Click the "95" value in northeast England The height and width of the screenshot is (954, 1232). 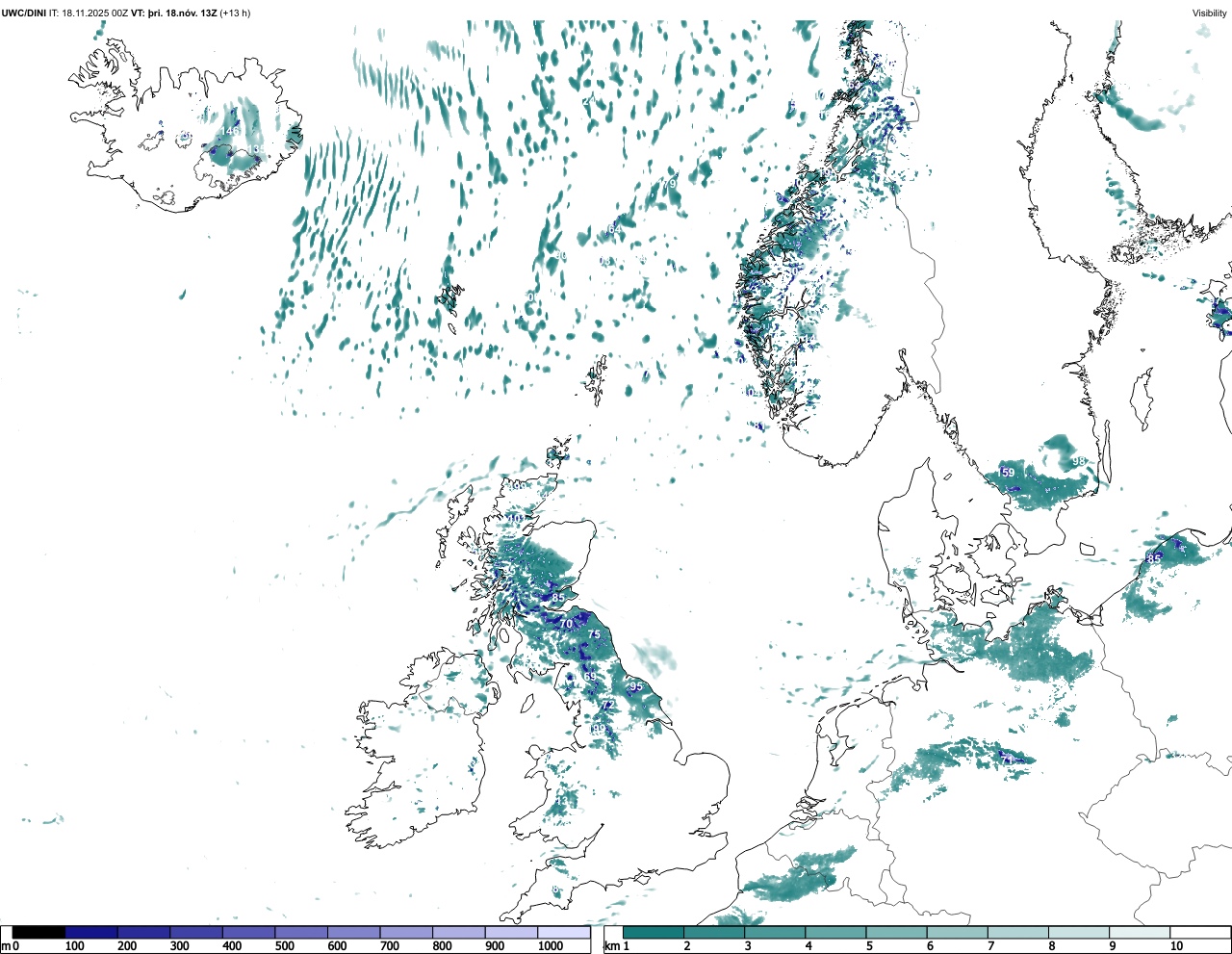coord(635,686)
